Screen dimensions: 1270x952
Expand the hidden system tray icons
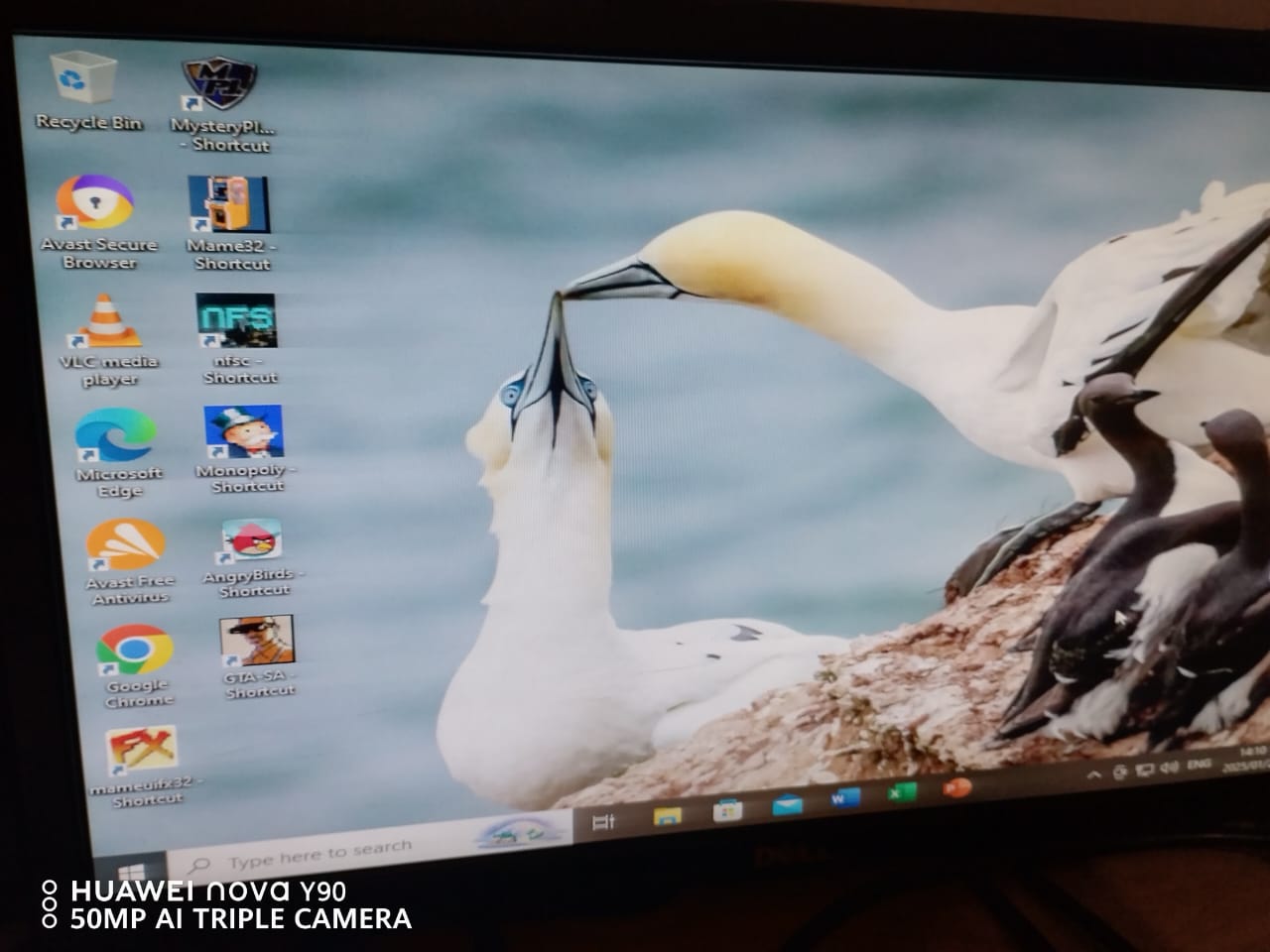1094,774
